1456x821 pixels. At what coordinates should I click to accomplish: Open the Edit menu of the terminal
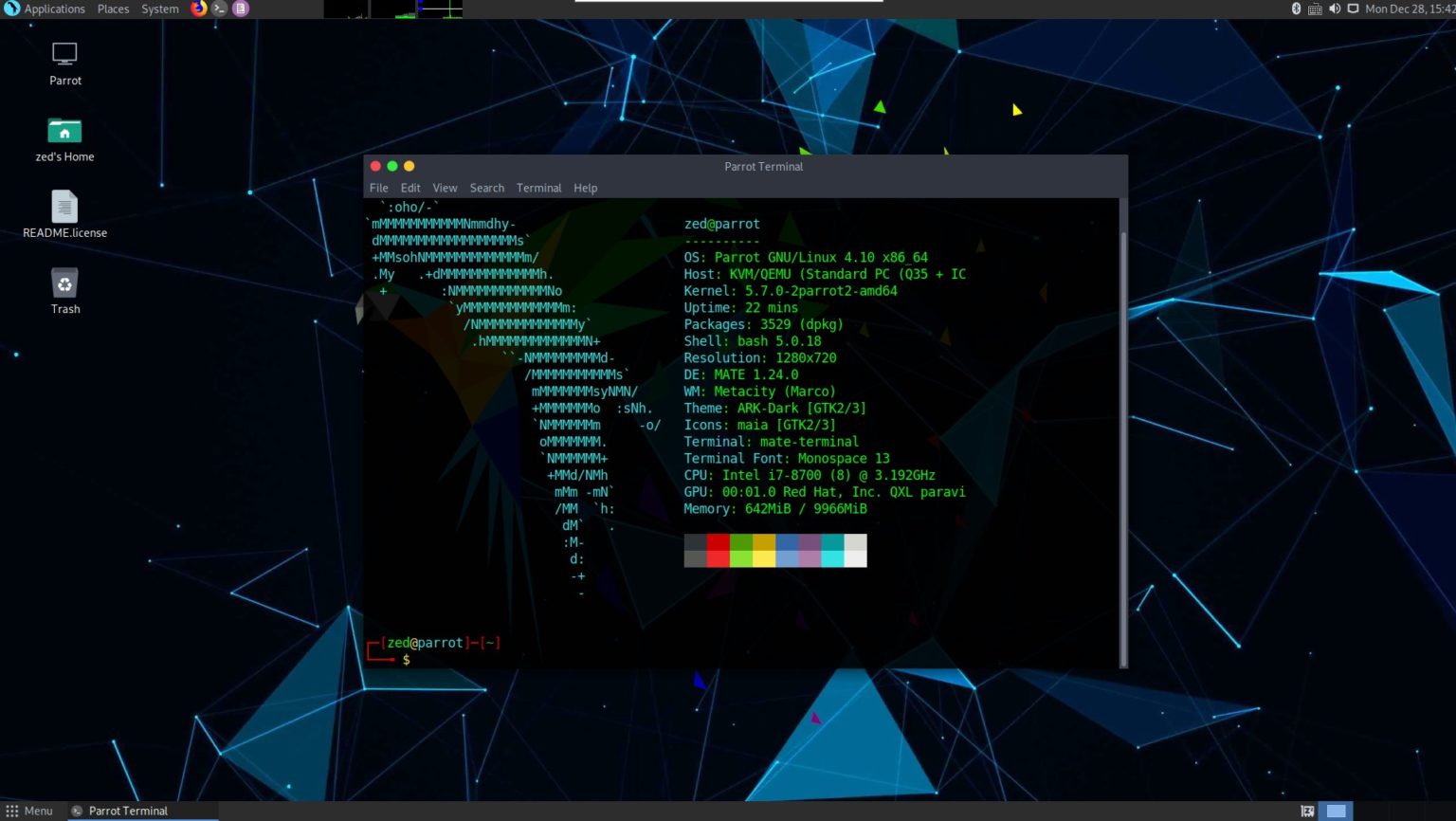click(409, 188)
